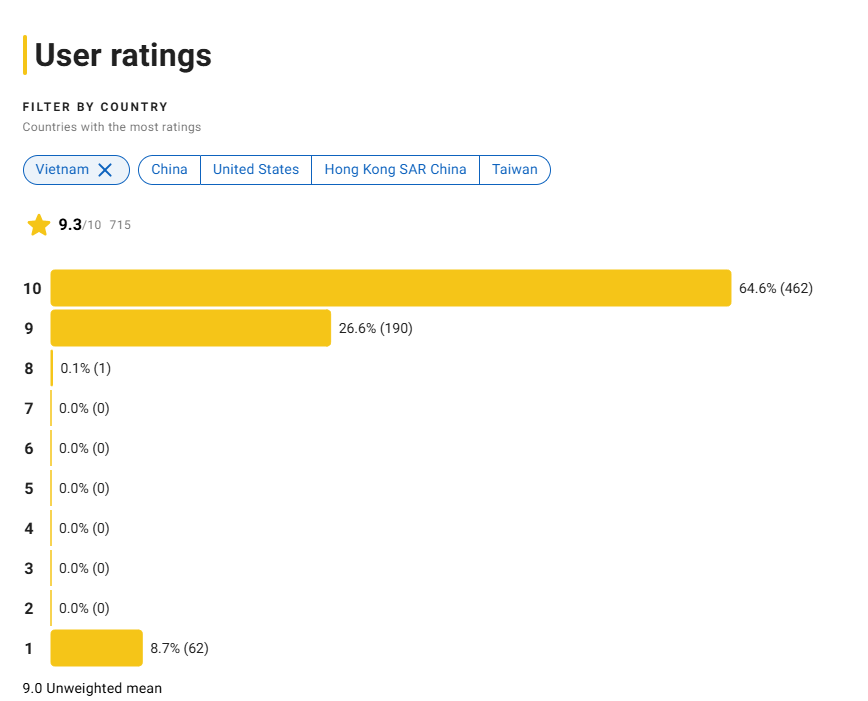Click the 10-star rating bar
This screenshot has width=868, height=701.
391,288
